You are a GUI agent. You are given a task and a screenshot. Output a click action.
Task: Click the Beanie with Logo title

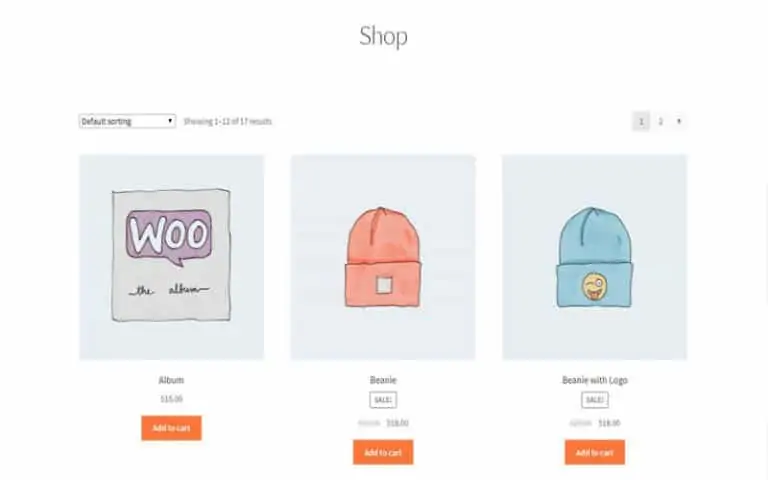pyautogui.click(x=595, y=380)
